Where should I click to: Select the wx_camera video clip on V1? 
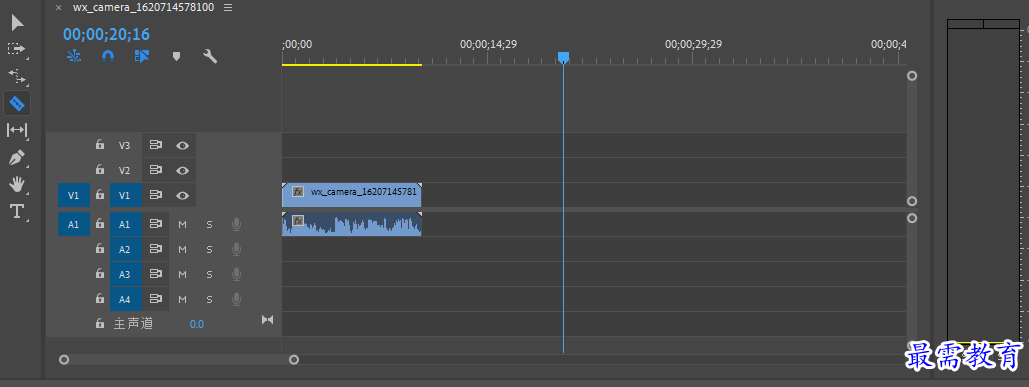click(352, 195)
